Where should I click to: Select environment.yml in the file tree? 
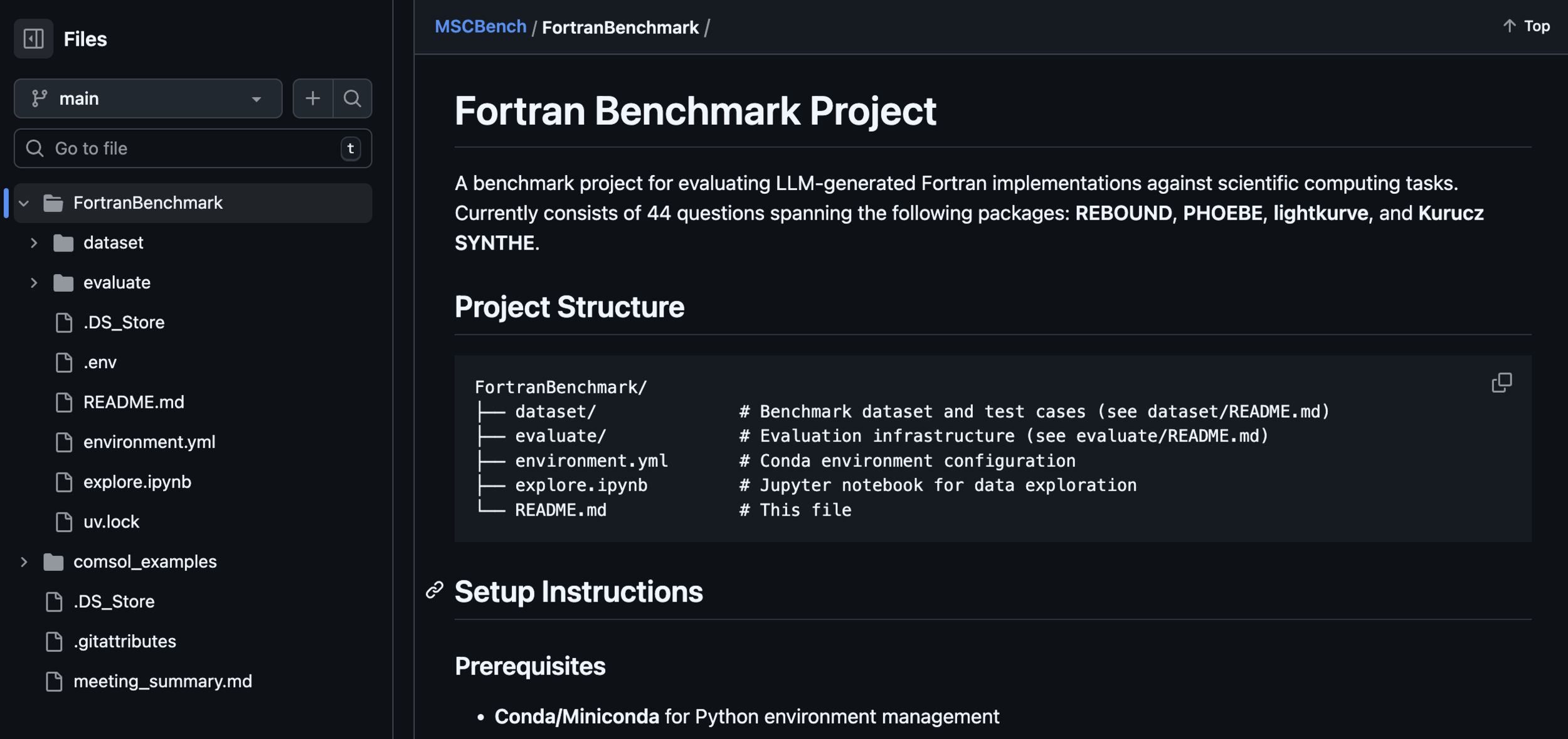pos(149,442)
